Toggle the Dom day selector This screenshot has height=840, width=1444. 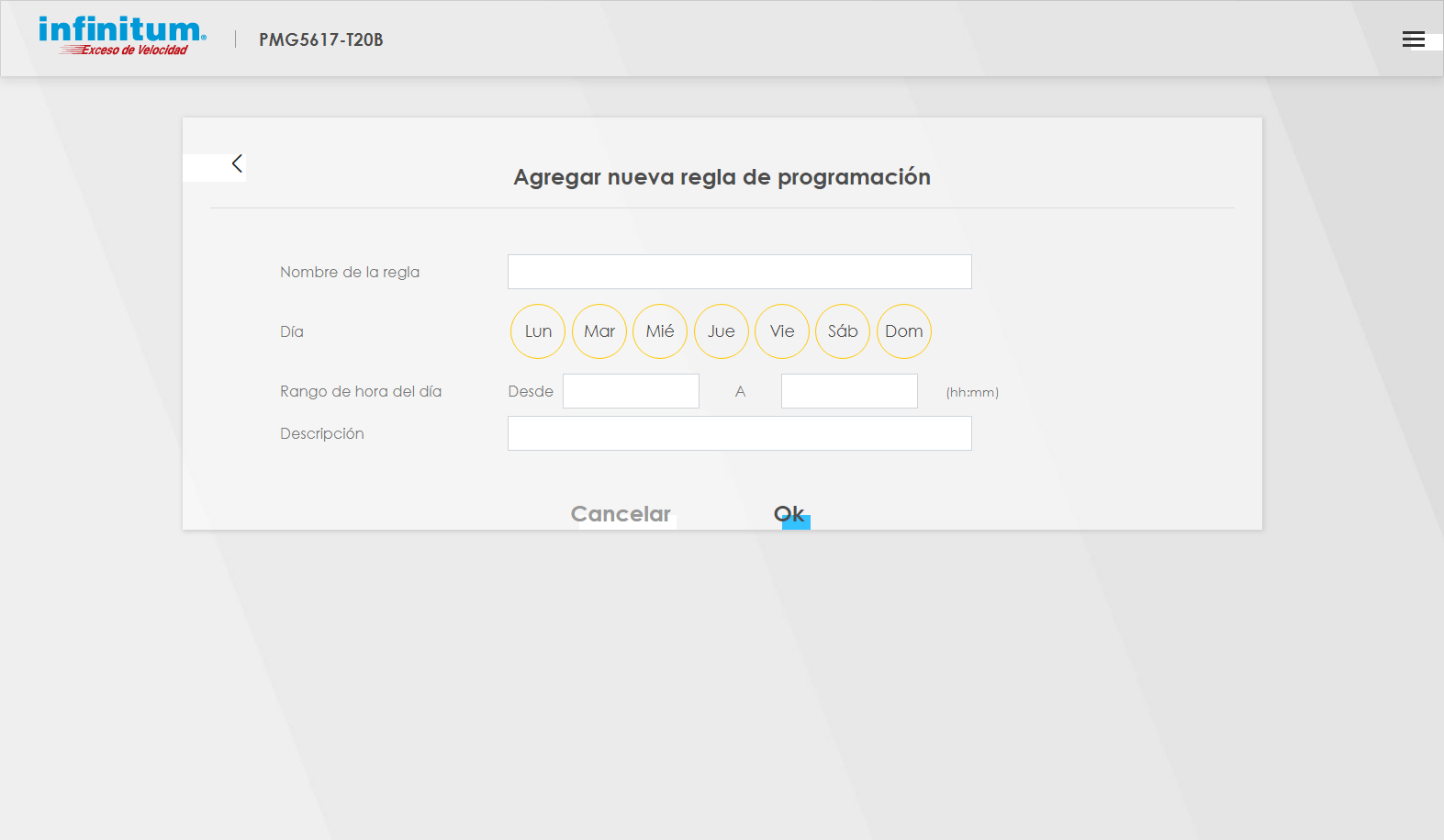pyautogui.click(x=904, y=331)
